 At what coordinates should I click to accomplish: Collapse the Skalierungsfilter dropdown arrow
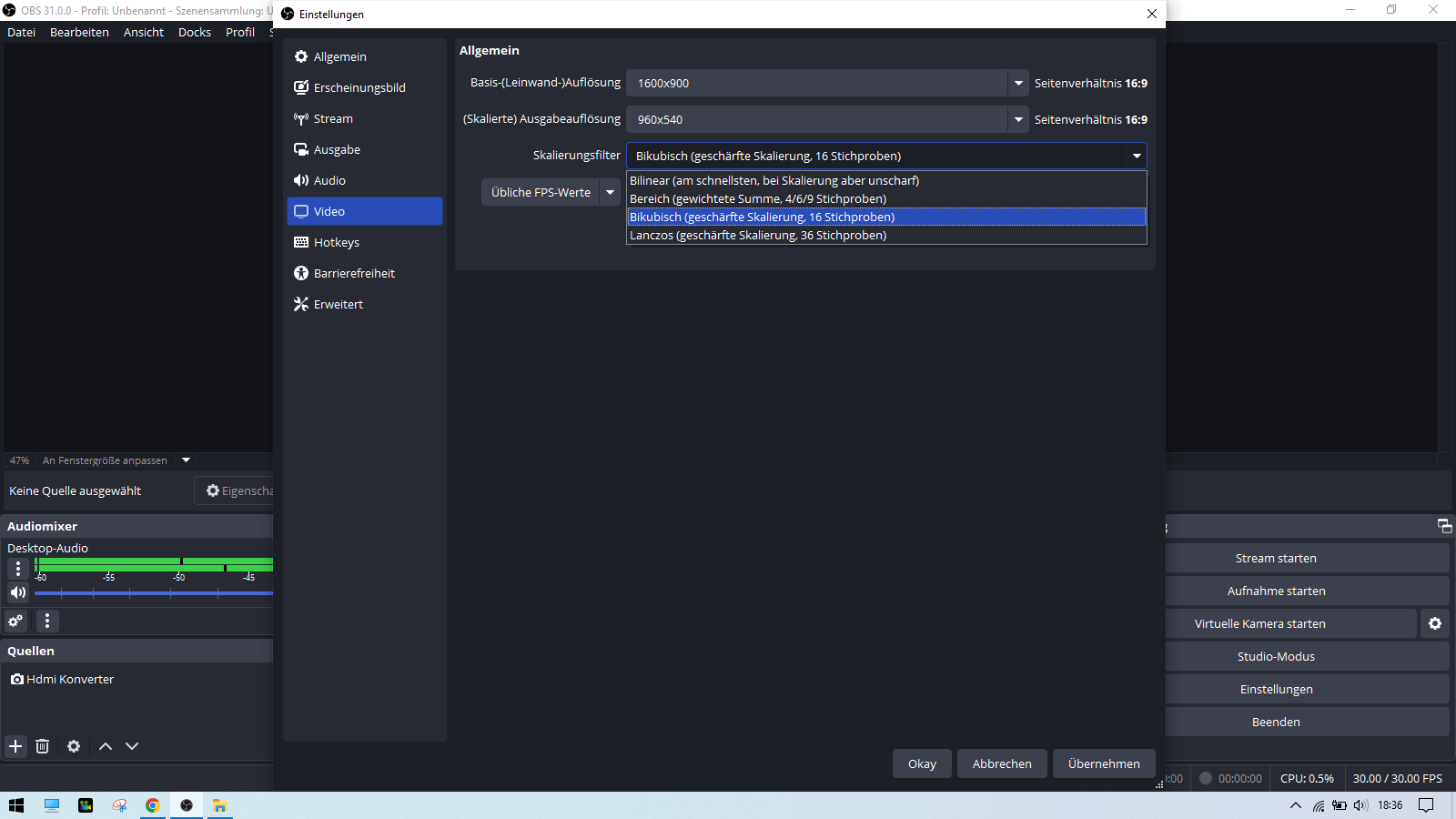pyautogui.click(x=1137, y=156)
